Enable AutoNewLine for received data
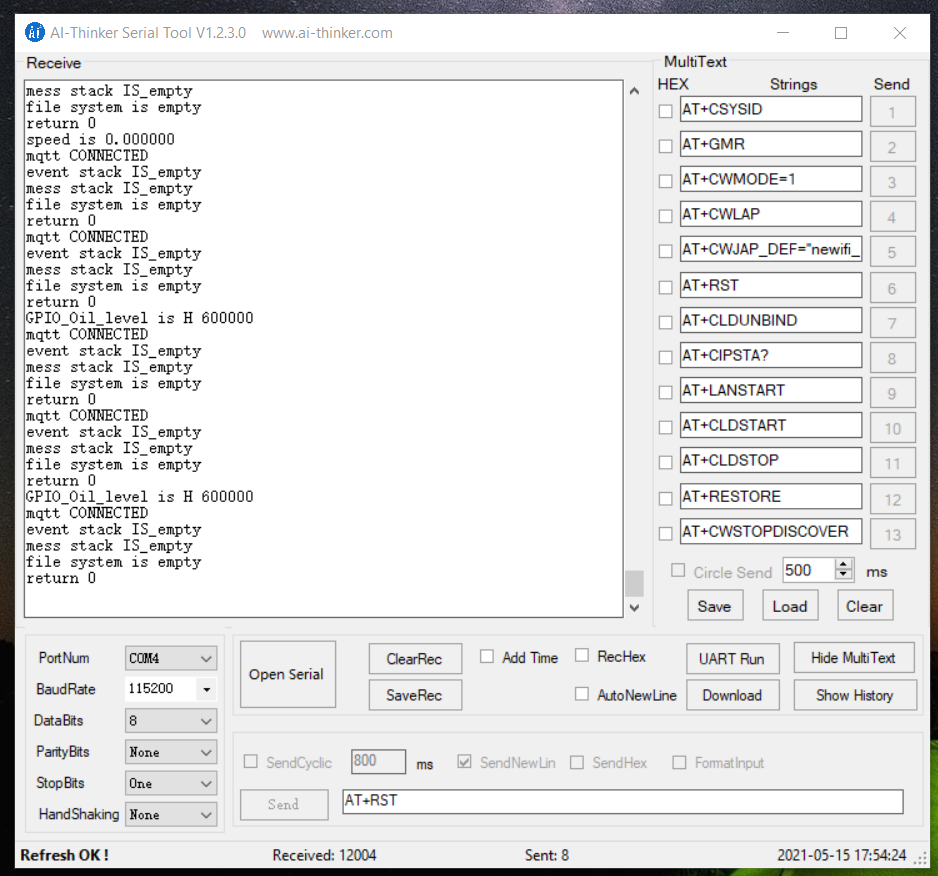Viewport: 938px width, 876px height. [x=582, y=693]
